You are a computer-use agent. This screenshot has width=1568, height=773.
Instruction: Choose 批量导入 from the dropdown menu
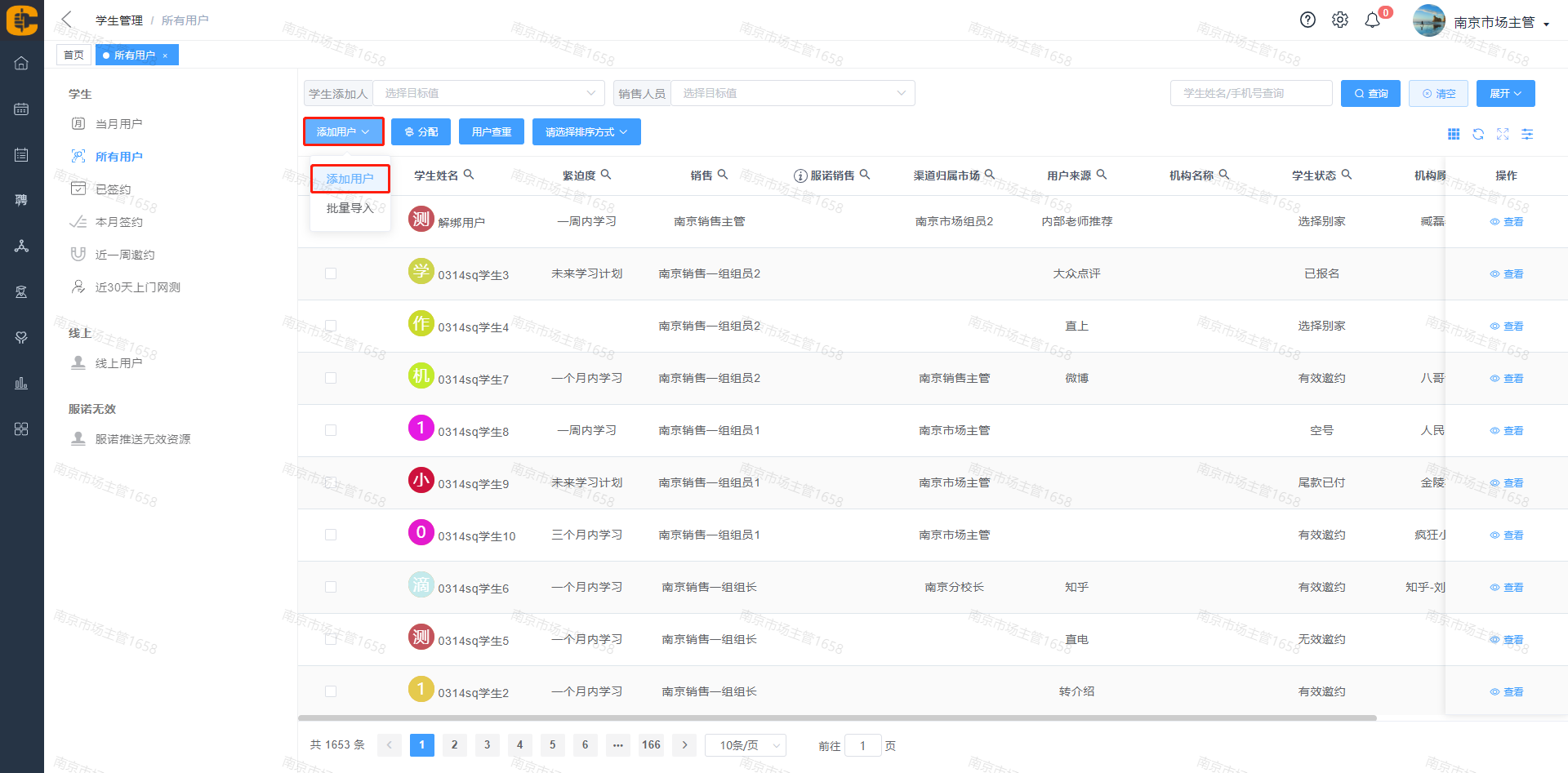(350, 208)
